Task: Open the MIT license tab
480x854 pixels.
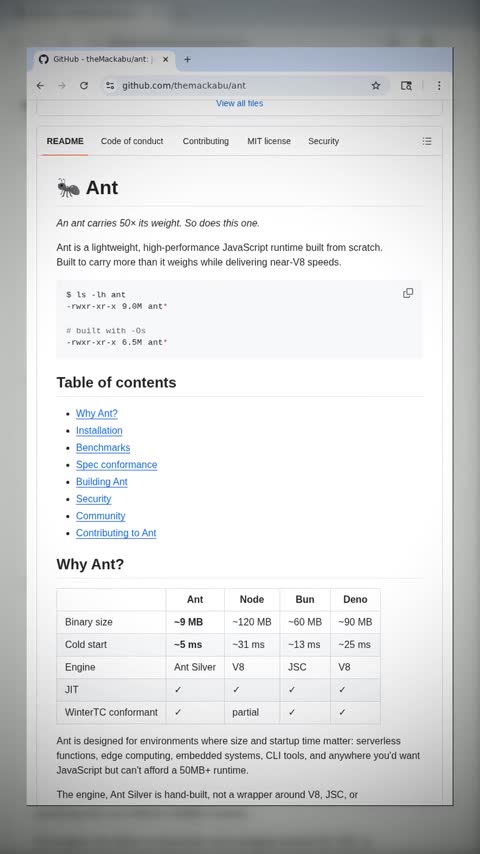Action: click(269, 141)
